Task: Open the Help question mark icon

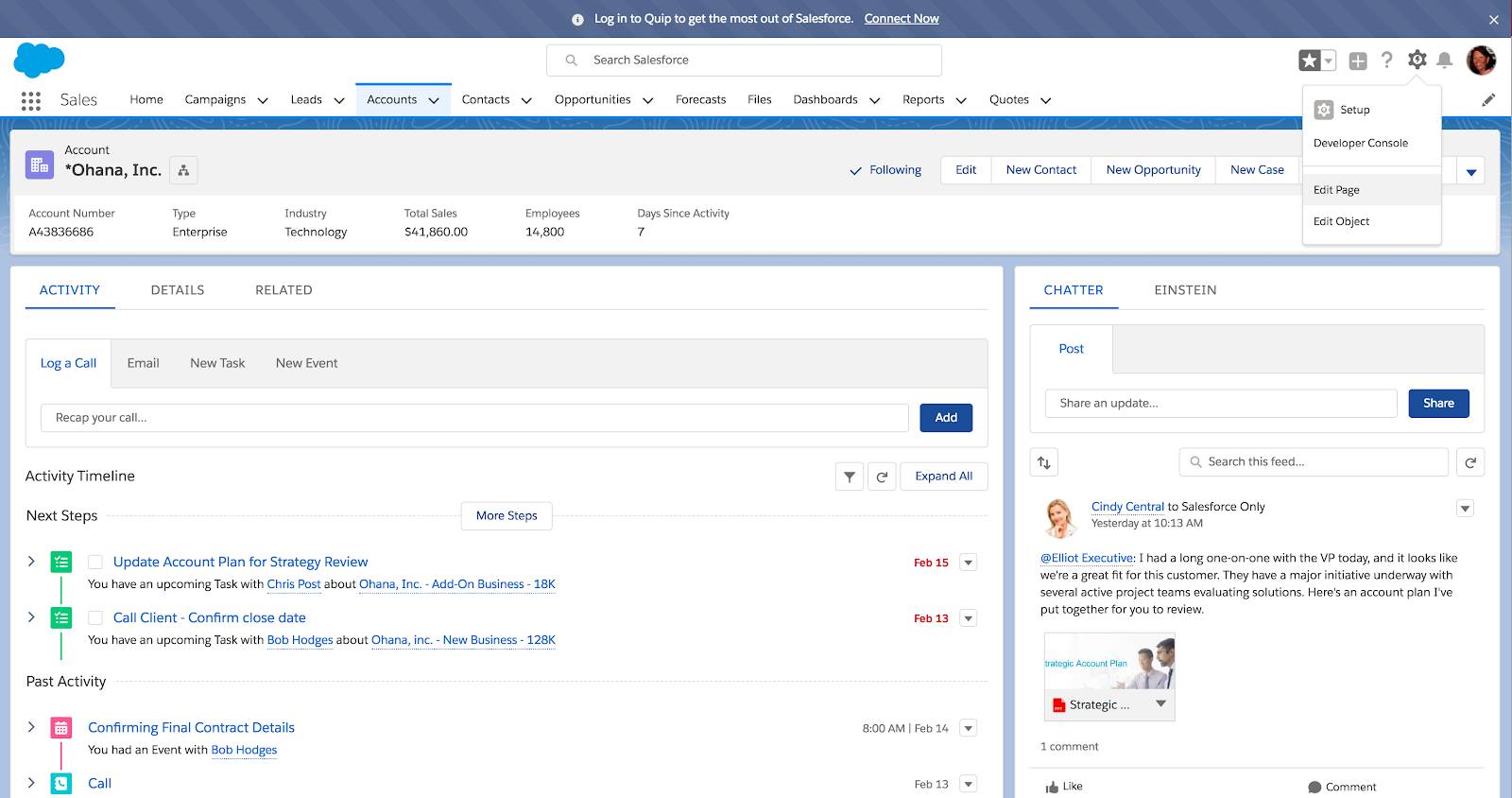Action: (x=1386, y=61)
